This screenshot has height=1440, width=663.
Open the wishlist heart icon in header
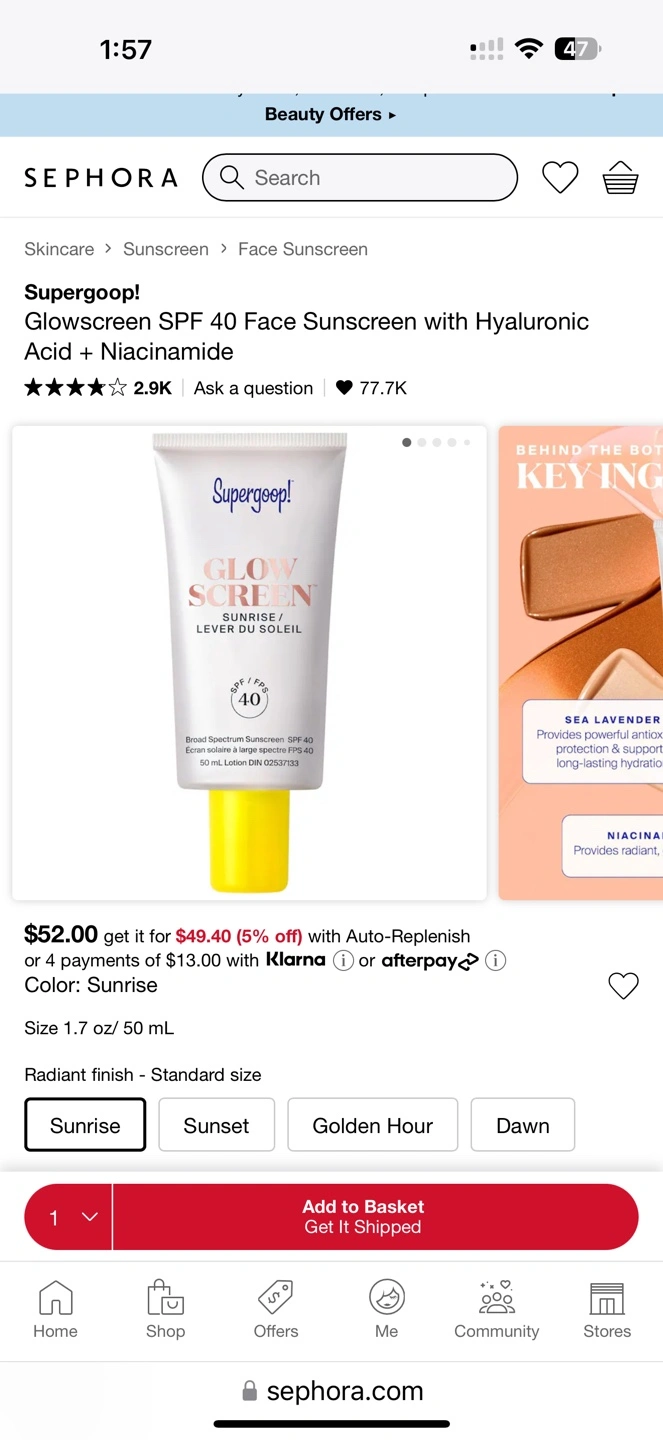[560, 178]
